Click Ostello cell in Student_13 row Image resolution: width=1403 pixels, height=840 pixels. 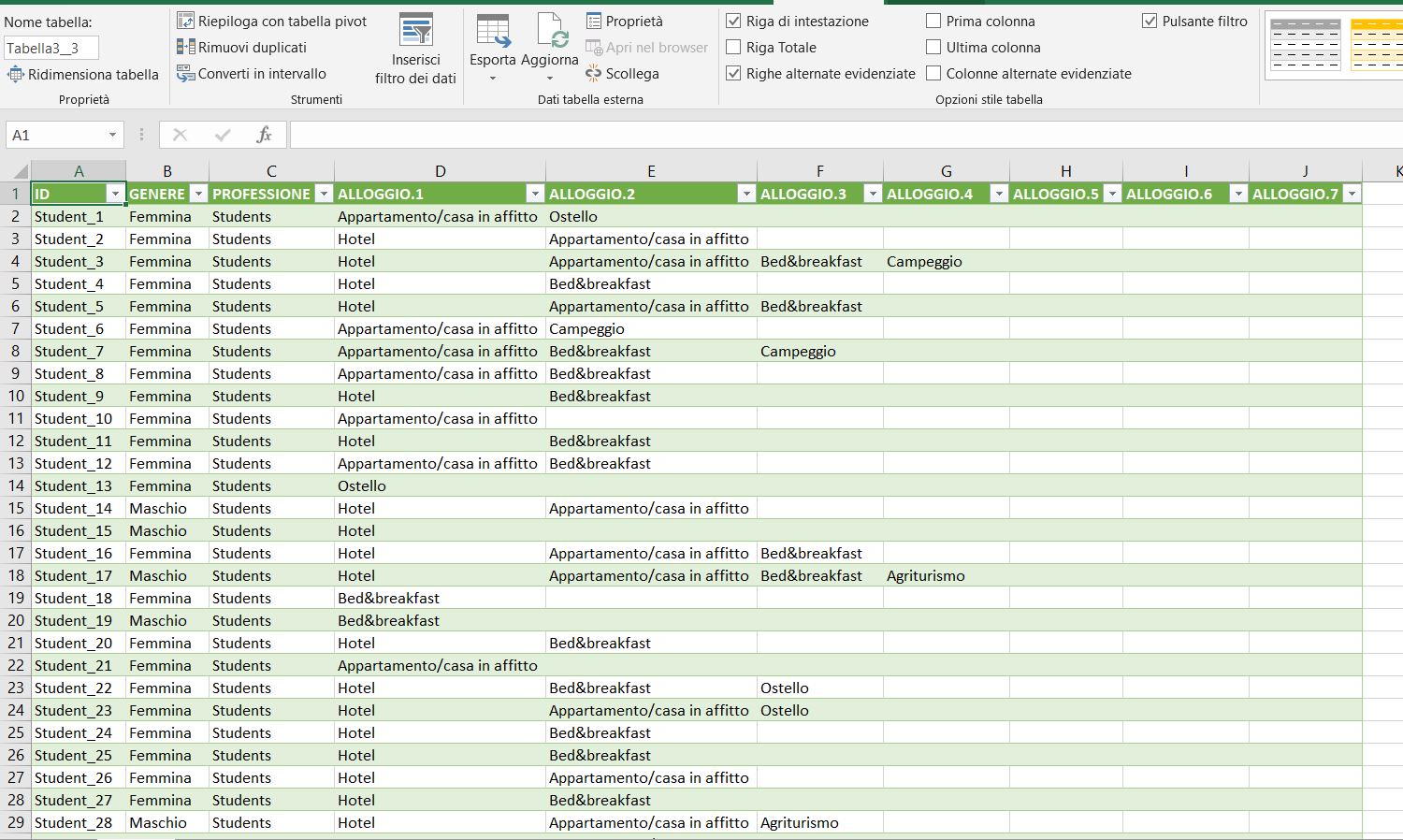click(x=441, y=485)
